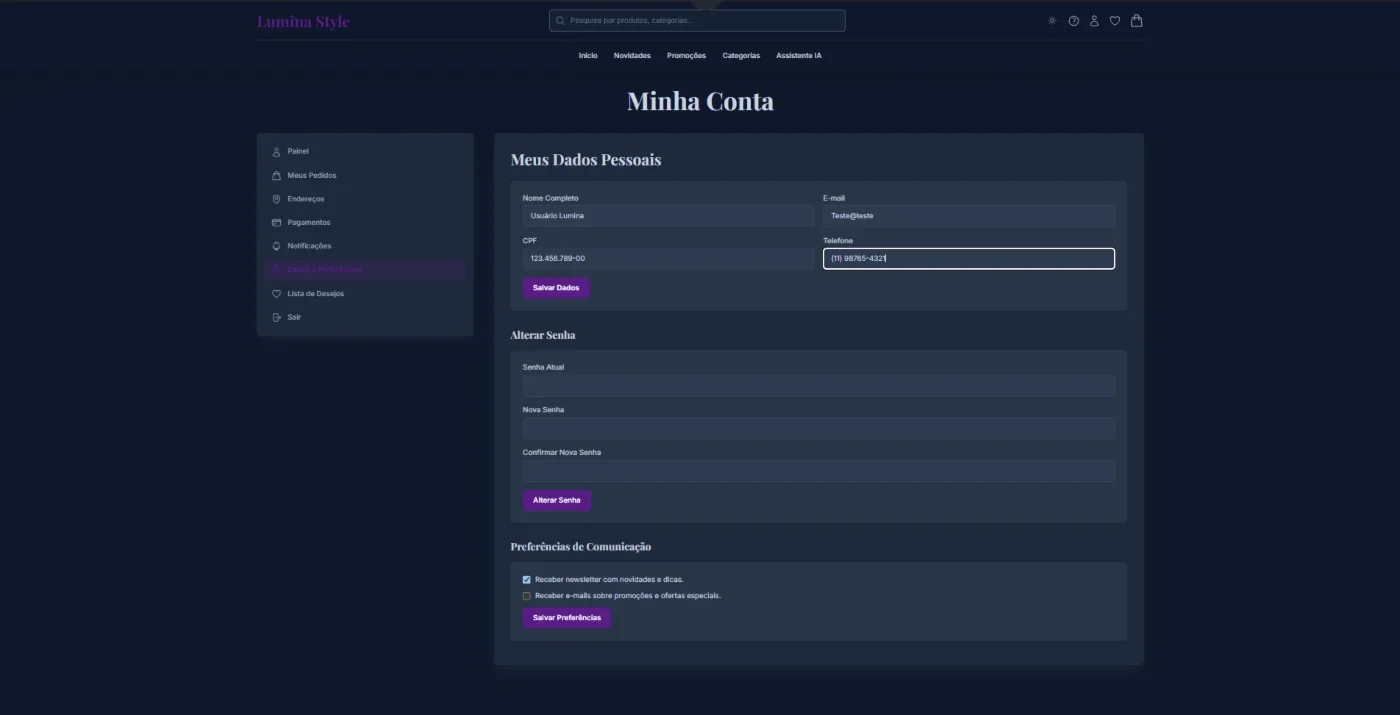Screen dimensions: 1400x715
Task: Go to the Promoções menu item
Action: click(686, 56)
